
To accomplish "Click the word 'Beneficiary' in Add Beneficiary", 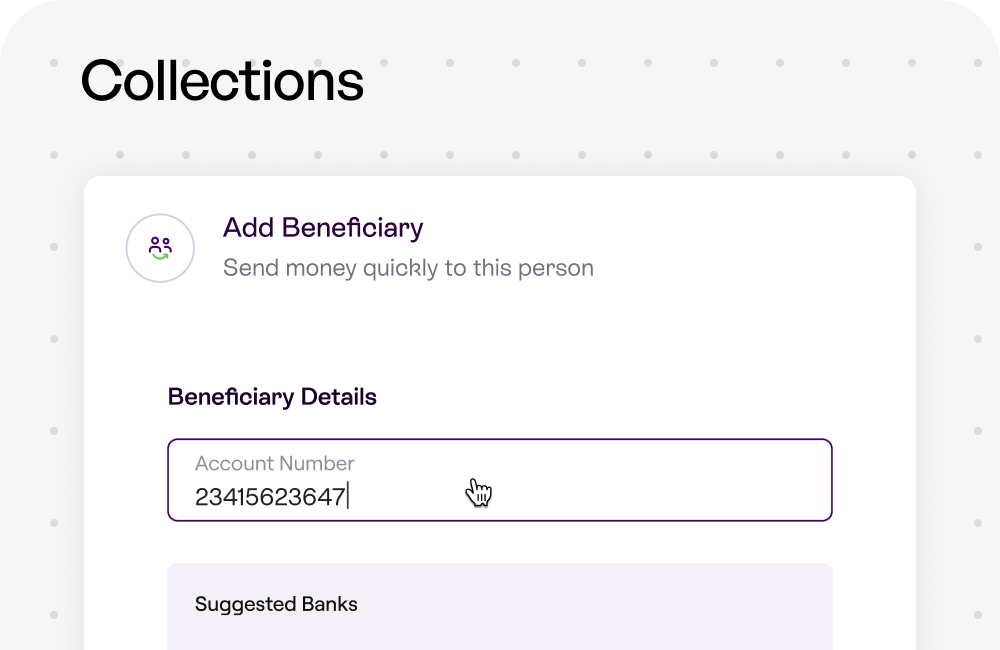I will tap(353, 228).
